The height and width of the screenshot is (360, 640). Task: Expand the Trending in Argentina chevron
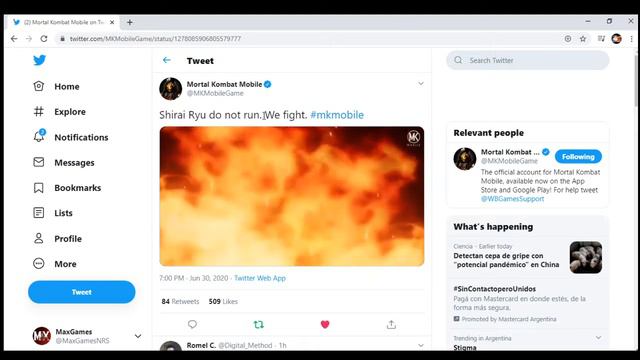tap(598, 338)
